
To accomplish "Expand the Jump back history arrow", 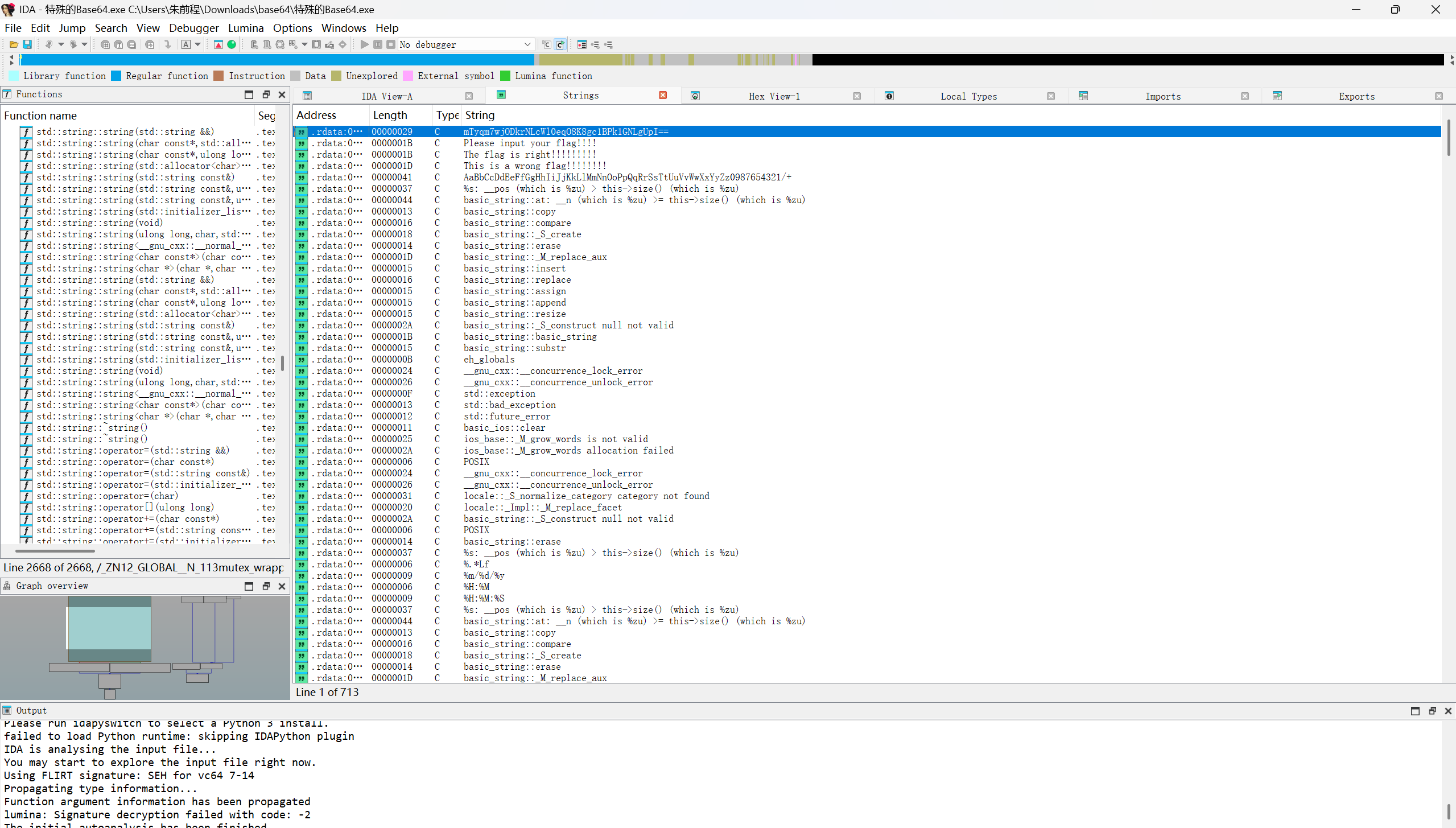I will (x=60, y=44).
